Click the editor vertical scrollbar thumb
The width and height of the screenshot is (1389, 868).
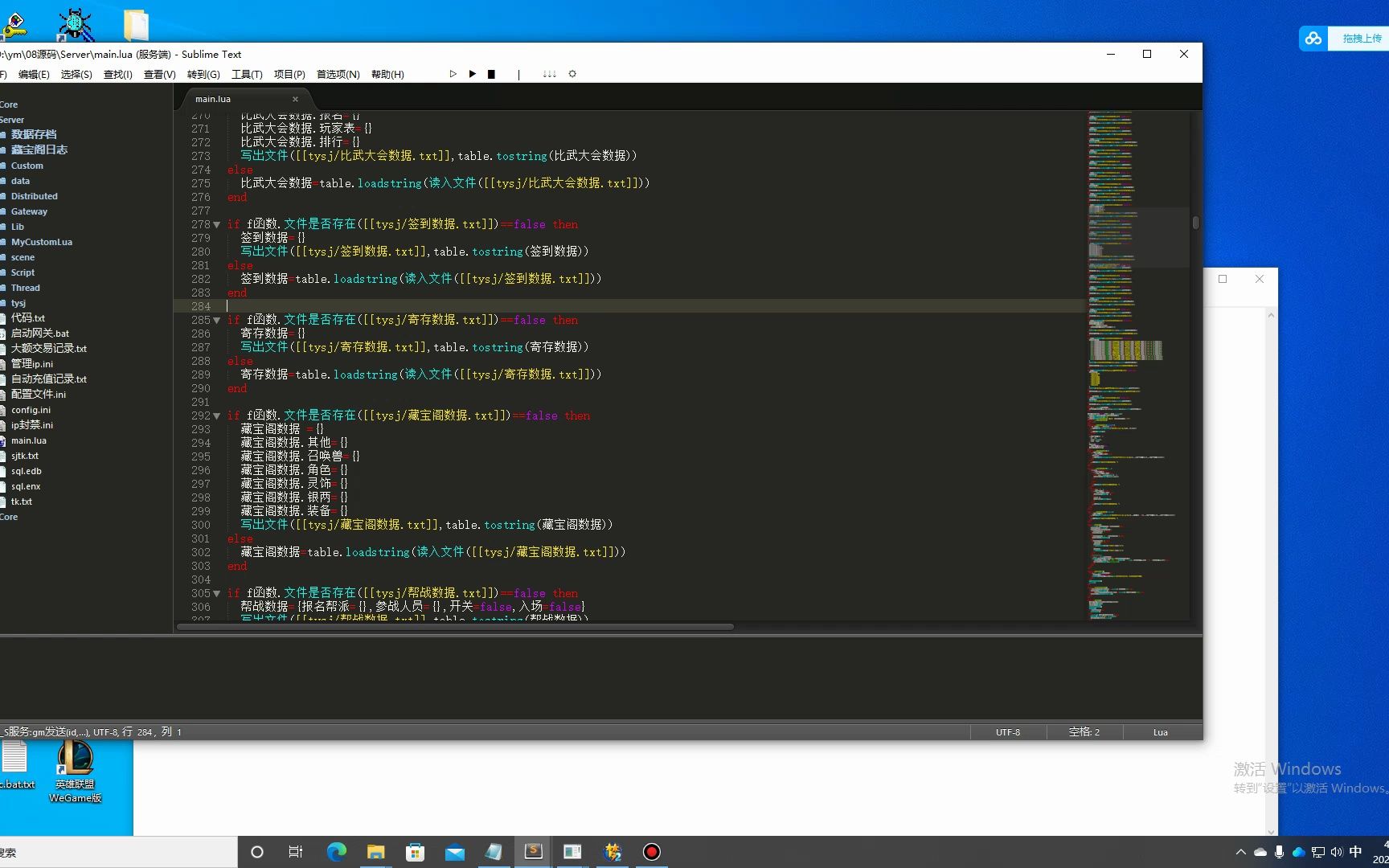1195,223
